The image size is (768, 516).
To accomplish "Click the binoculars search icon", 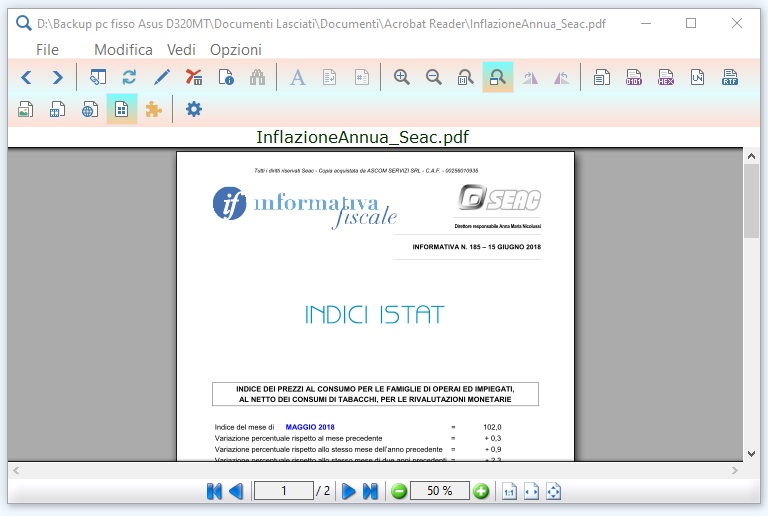I will pyautogui.click(x=258, y=77).
